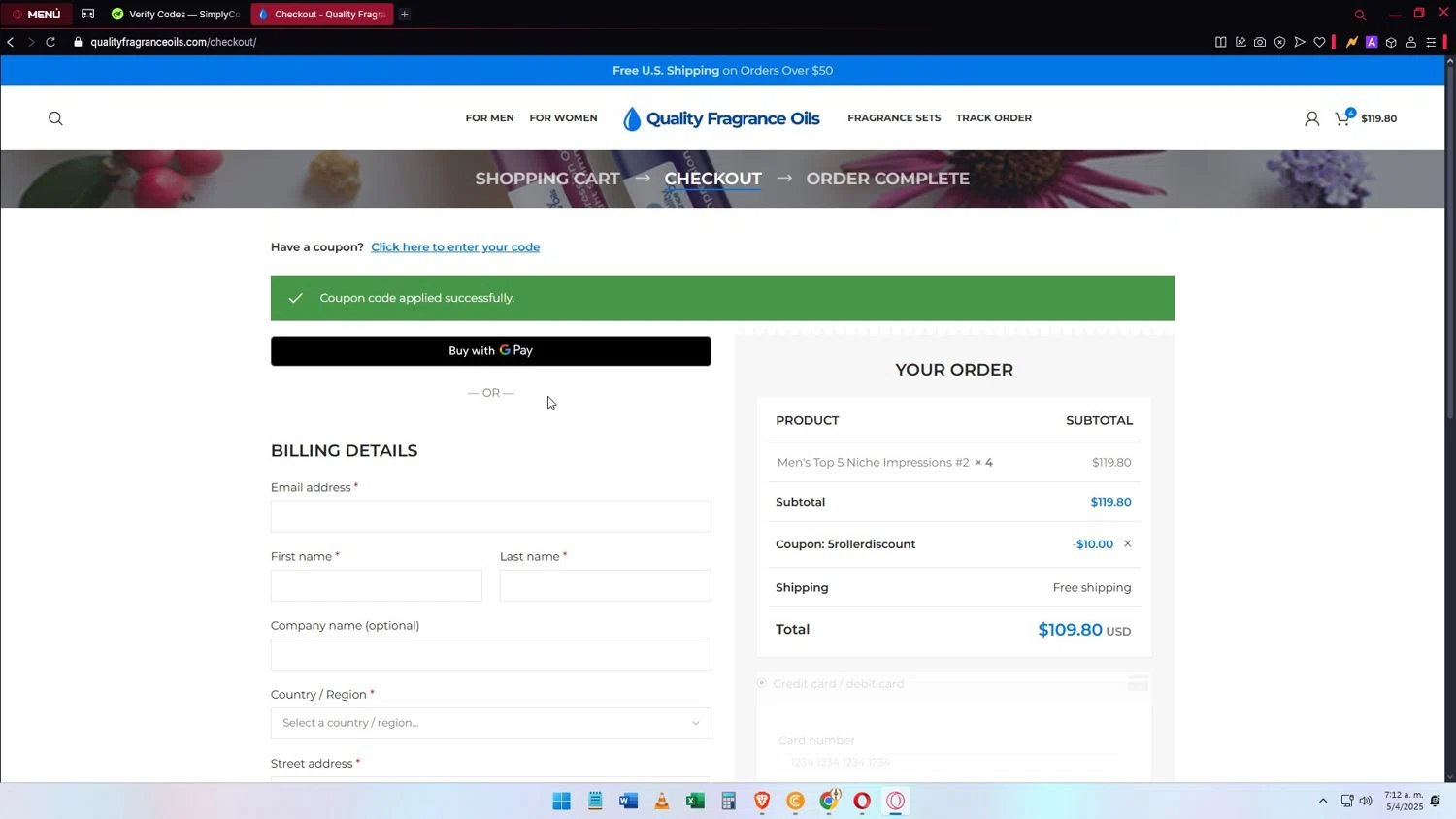Open Word from the taskbar
The height and width of the screenshot is (819, 1456).
point(628,801)
